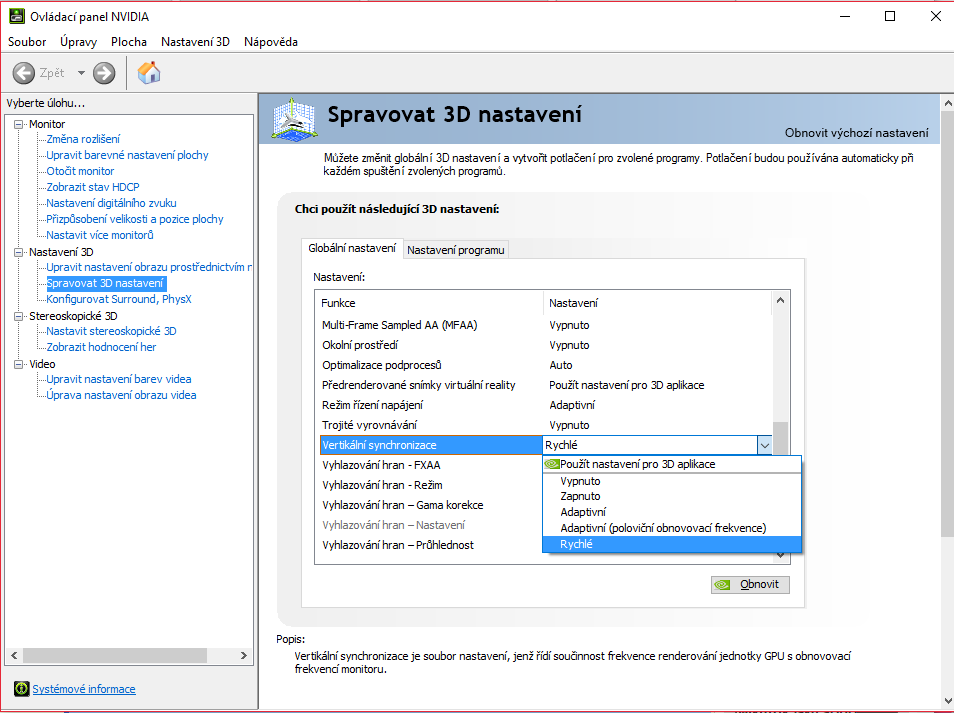
Task: Open the Úpravy menu
Action: pyautogui.click(x=78, y=41)
